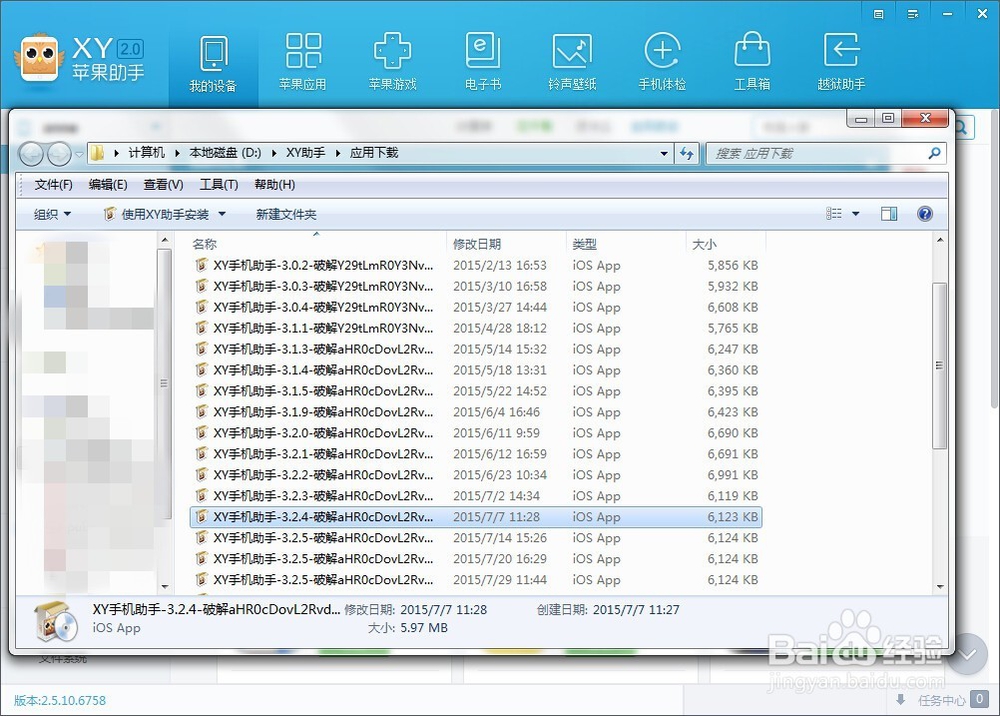1000x716 pixels.
Task: Open the 手机体检 section
Action: 662,62
